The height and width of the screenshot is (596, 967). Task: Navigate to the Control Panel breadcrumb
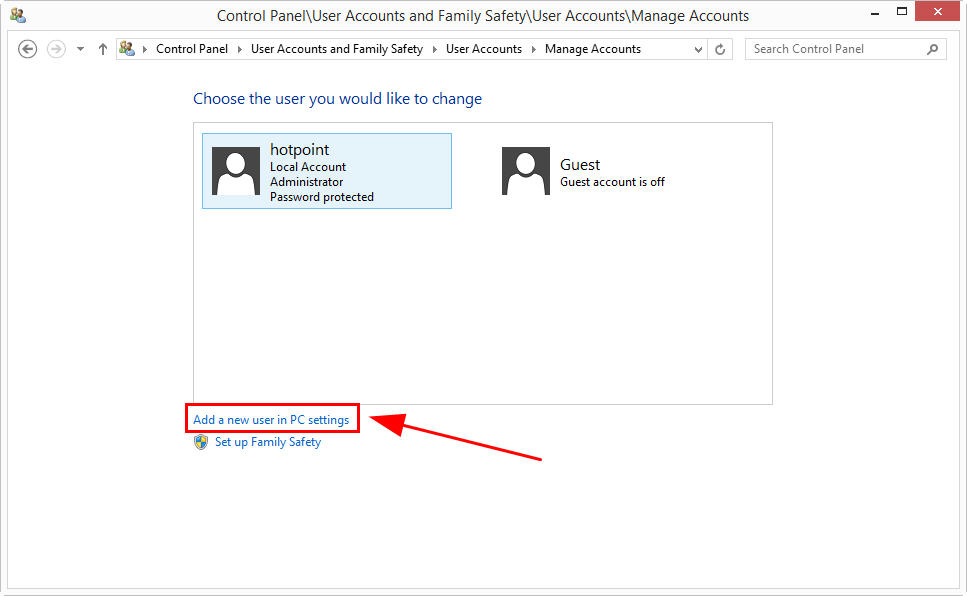192,49
